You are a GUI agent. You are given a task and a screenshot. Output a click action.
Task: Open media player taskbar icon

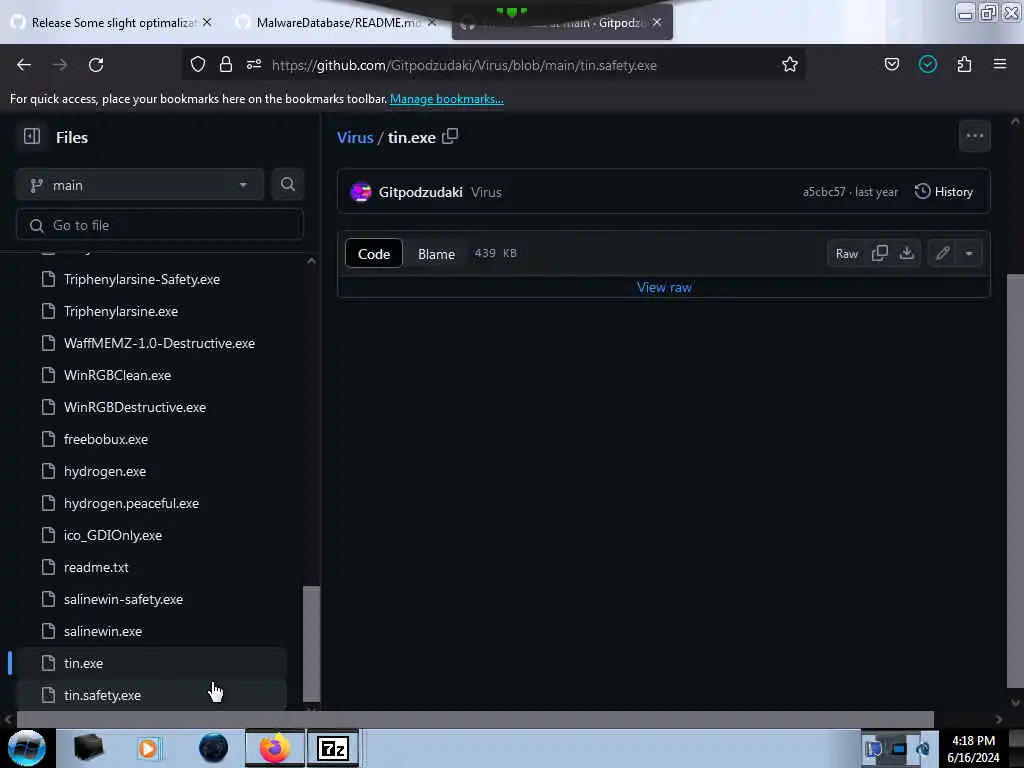coord(148,748)
